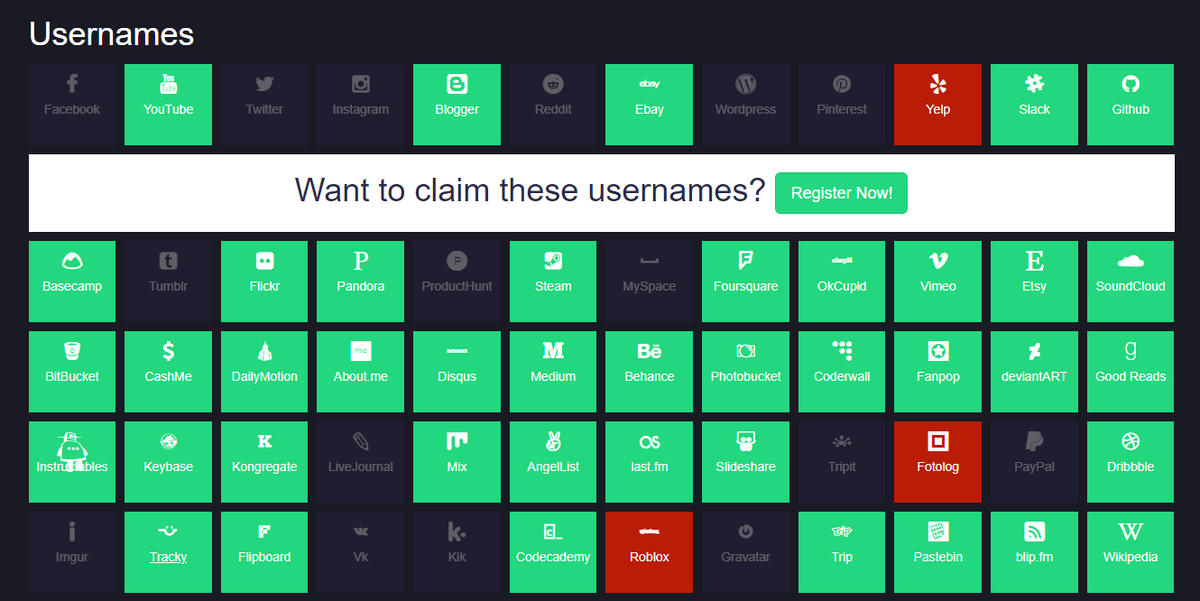Select the BitBucket tile
Screen dimensions: 1200x601
(x=72, y=372)
